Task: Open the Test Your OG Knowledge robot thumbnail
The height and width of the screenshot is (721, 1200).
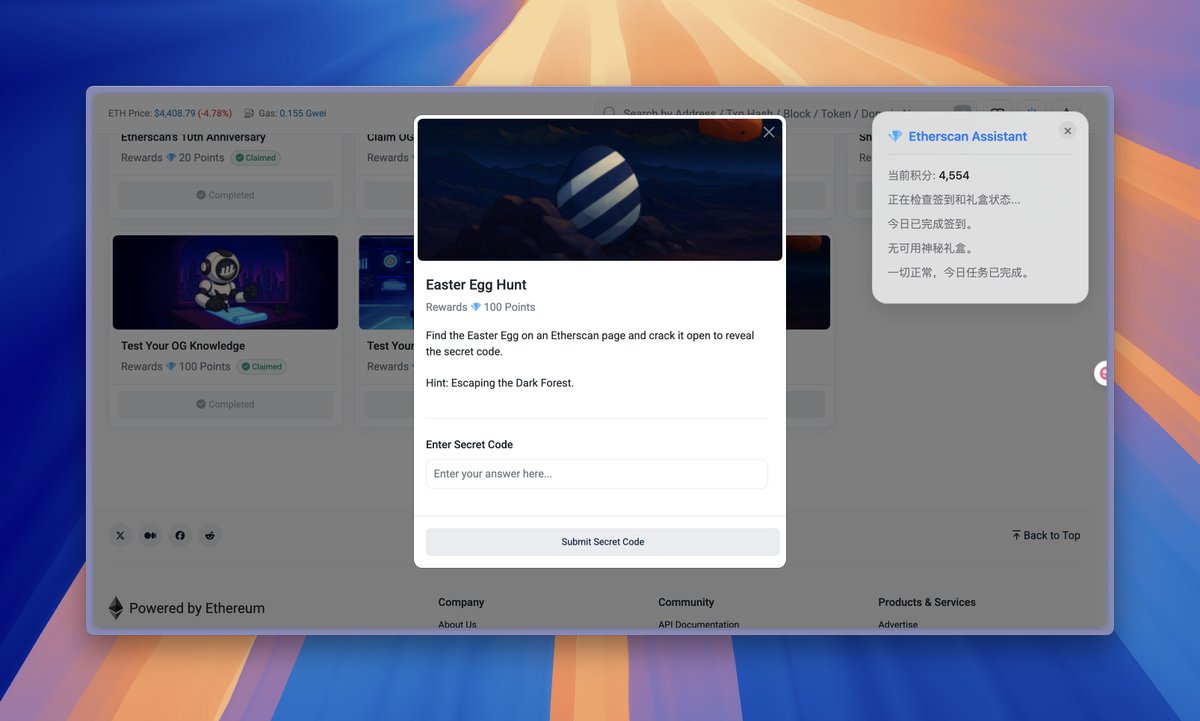Action: tap(225, 282)
